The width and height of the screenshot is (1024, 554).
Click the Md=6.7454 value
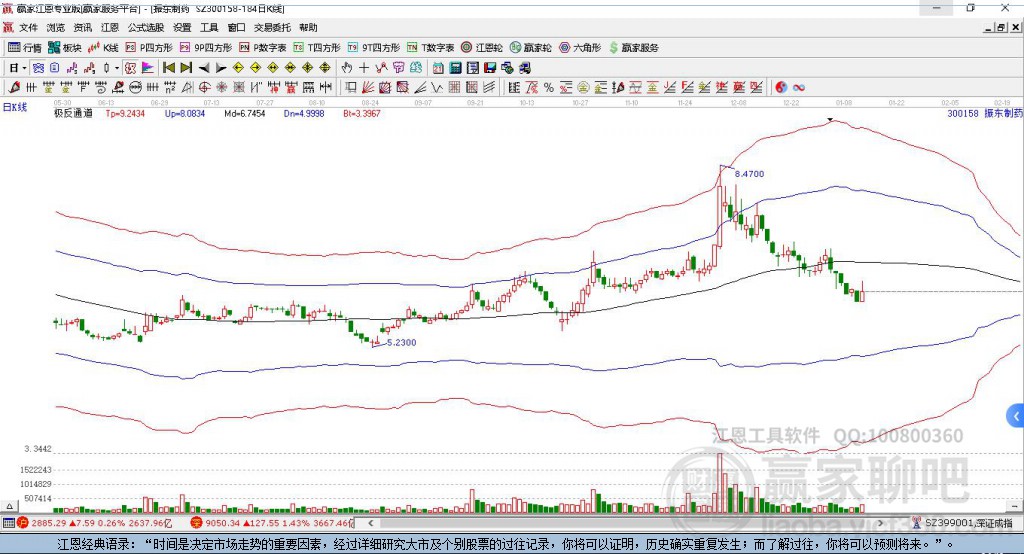point(245,114)
